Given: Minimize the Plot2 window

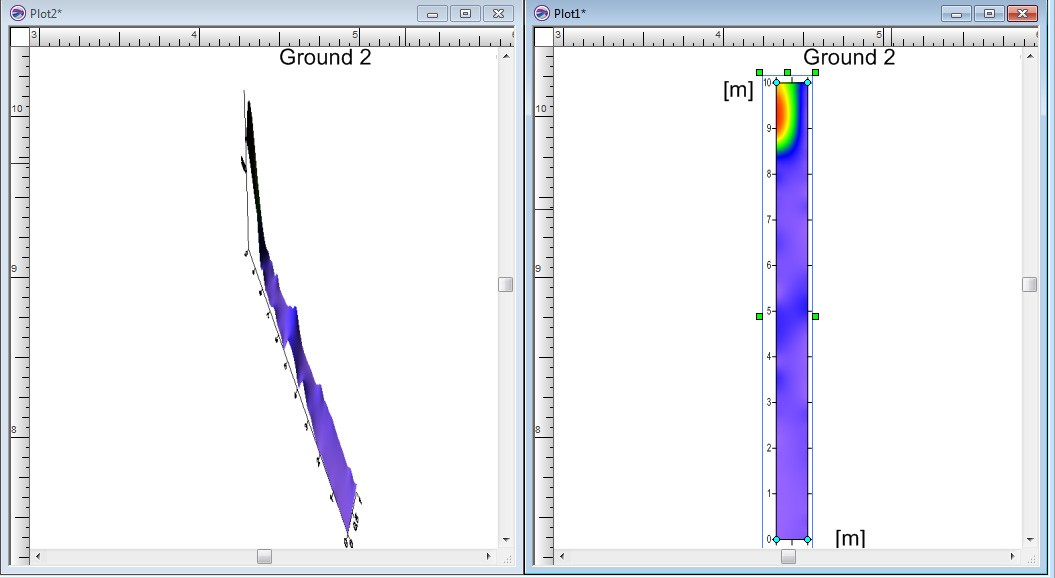Looking at the screenshot, I should (432, 13).
